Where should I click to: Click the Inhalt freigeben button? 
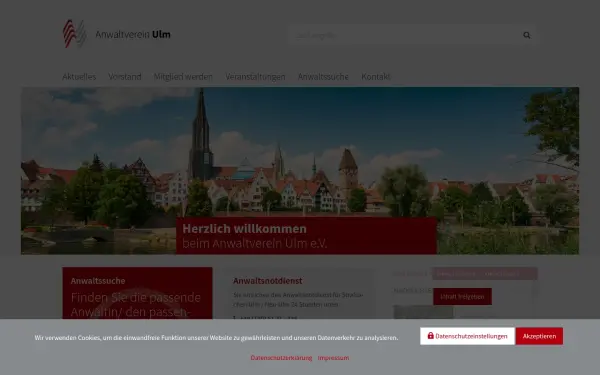[462, 297]
